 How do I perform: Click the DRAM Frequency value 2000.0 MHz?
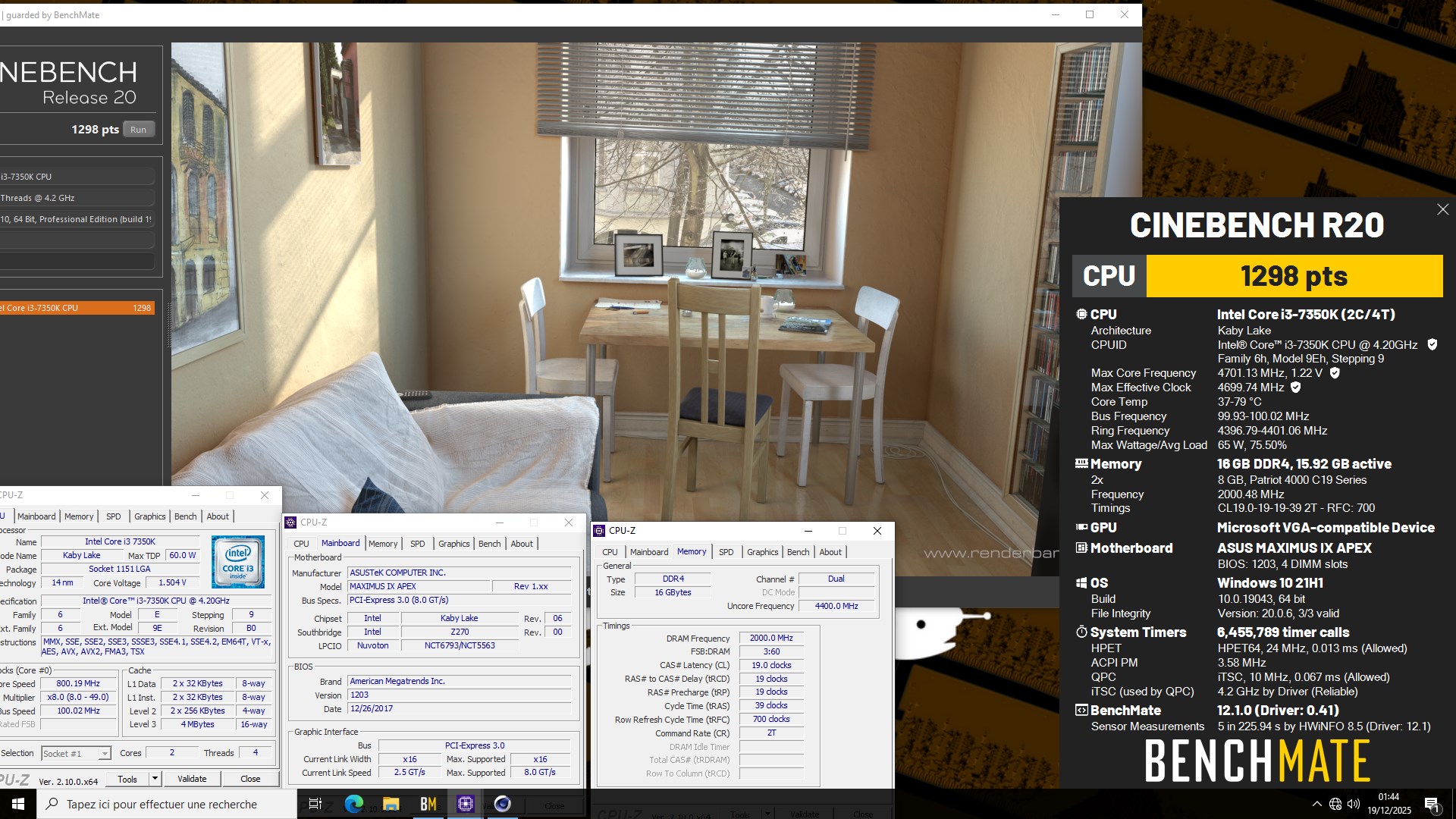(771, 638)
